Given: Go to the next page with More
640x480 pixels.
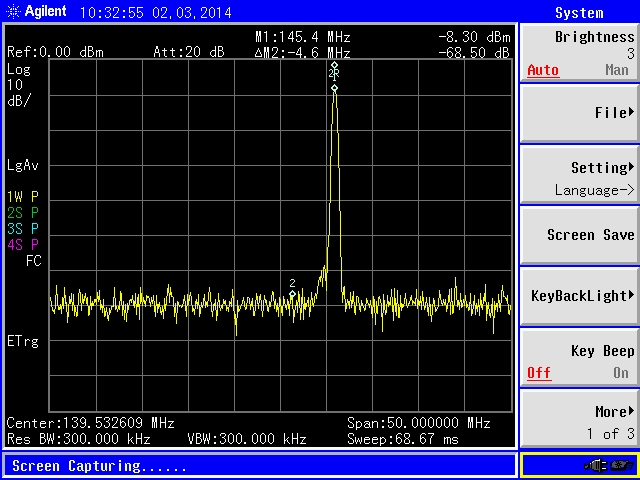Looking at the screenshot, I should point(579,420).
